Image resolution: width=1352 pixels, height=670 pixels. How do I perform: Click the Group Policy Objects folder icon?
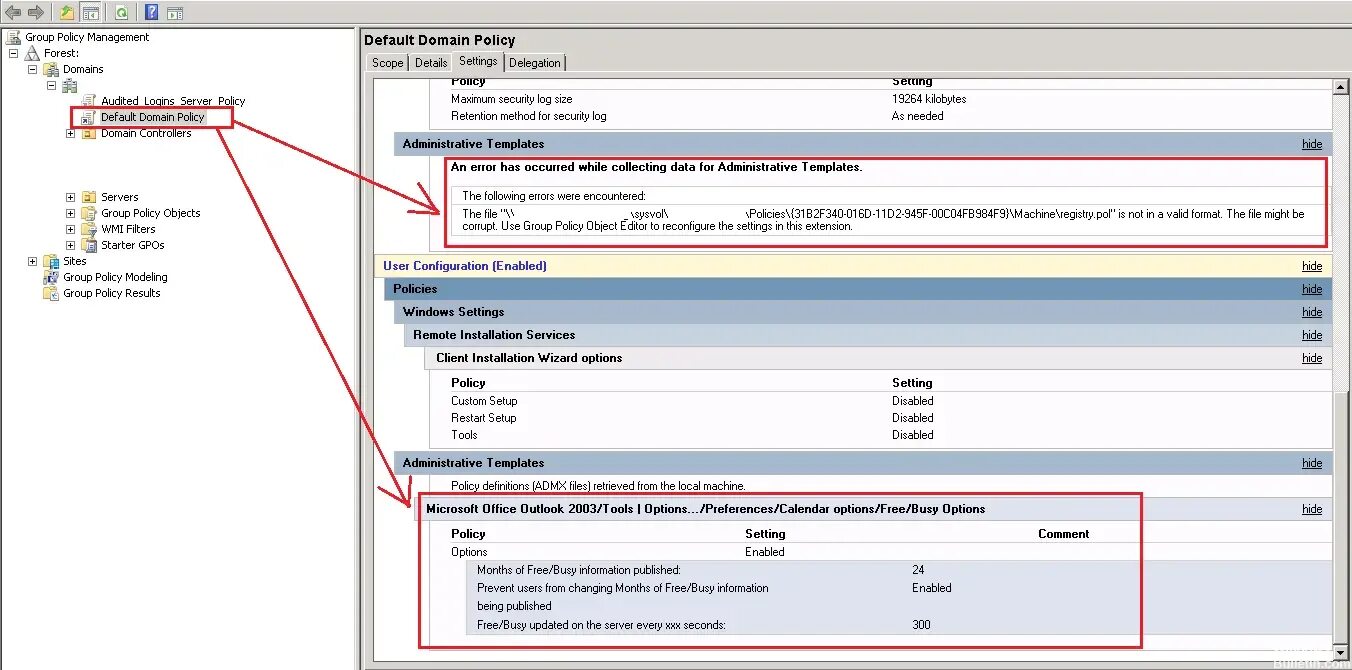[x=89, y=213]
